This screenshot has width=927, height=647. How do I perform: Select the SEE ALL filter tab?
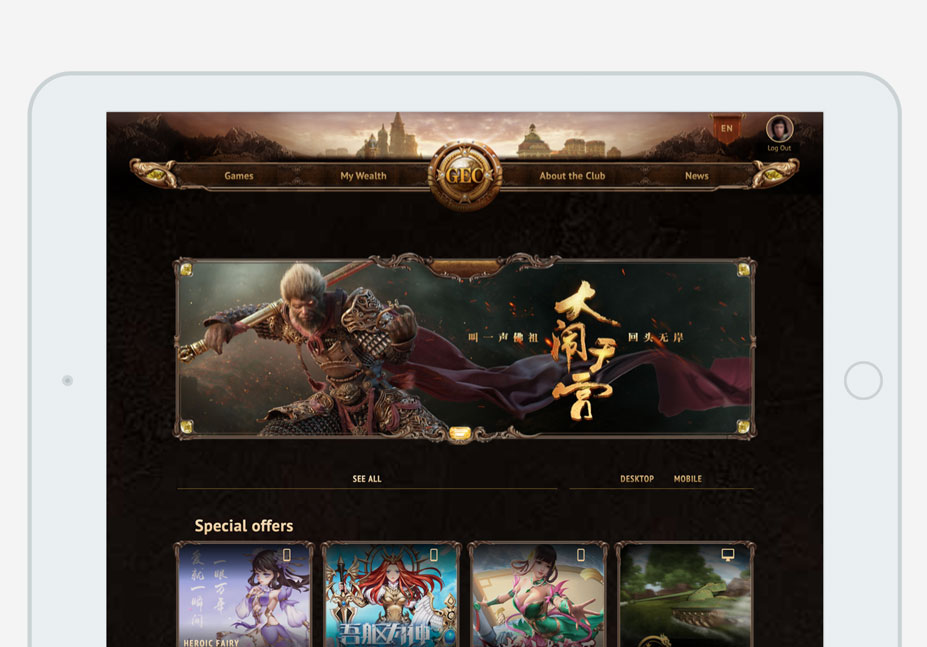[367, 479]
